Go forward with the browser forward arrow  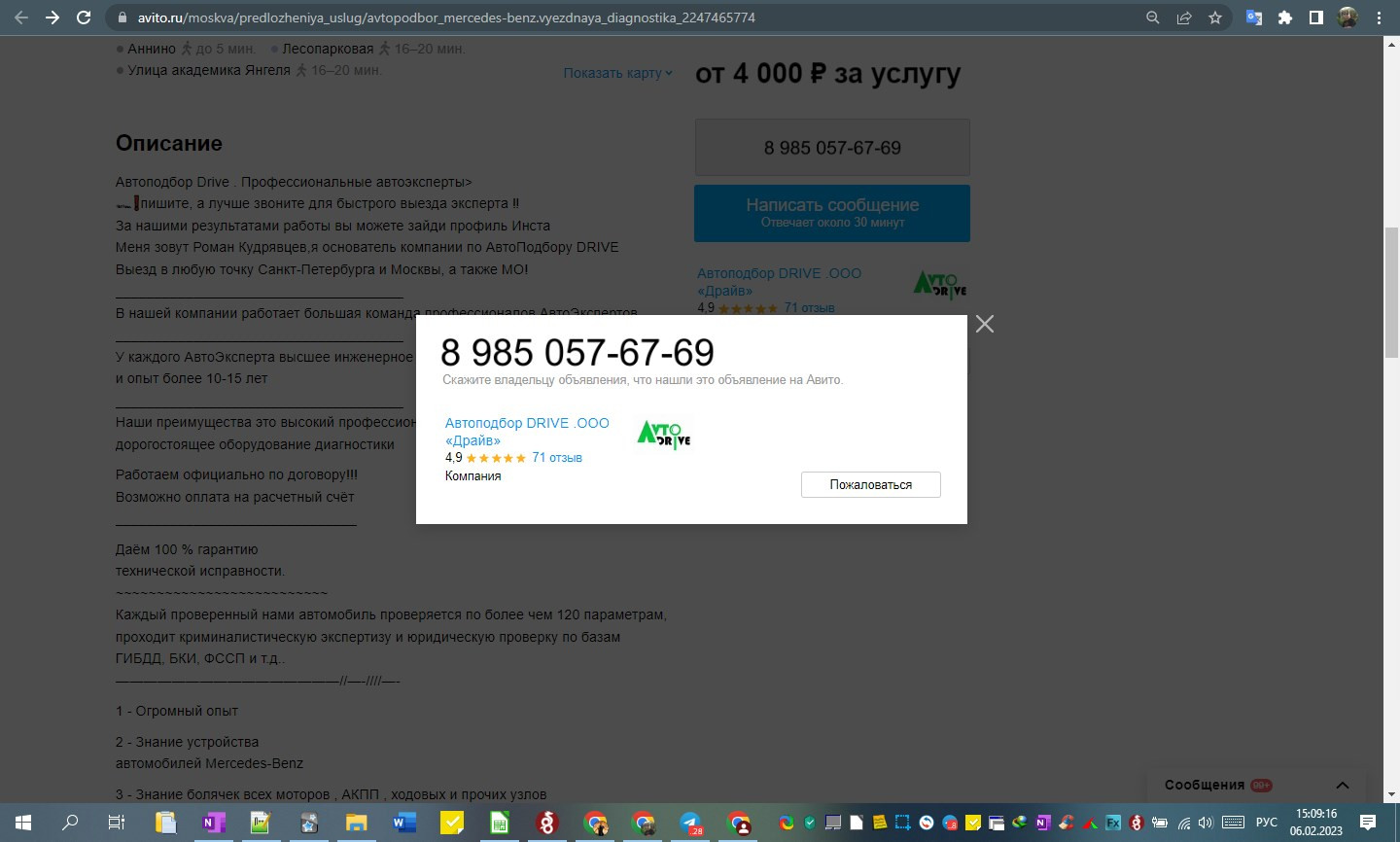52,18
